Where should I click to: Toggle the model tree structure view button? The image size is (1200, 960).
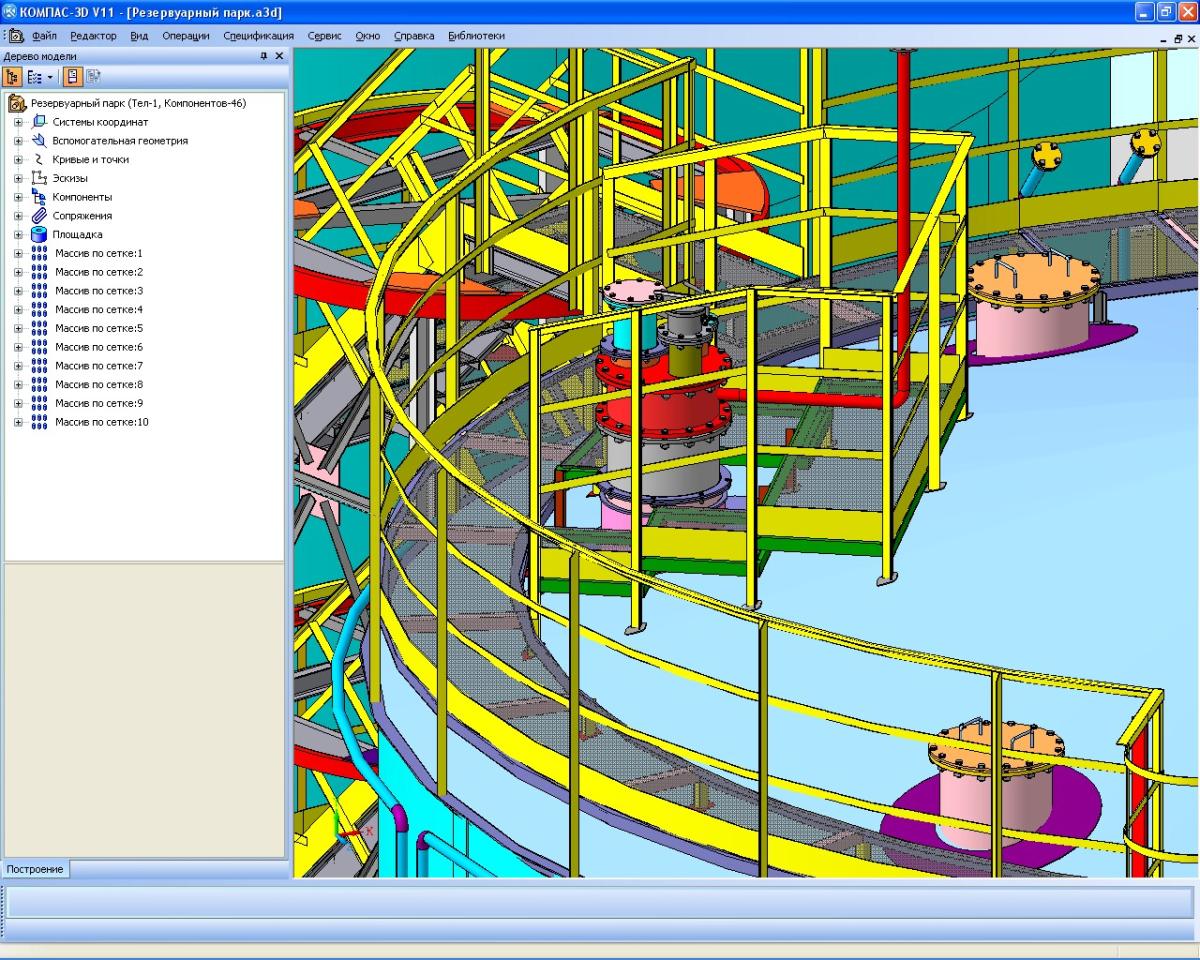tap(13, 76)
